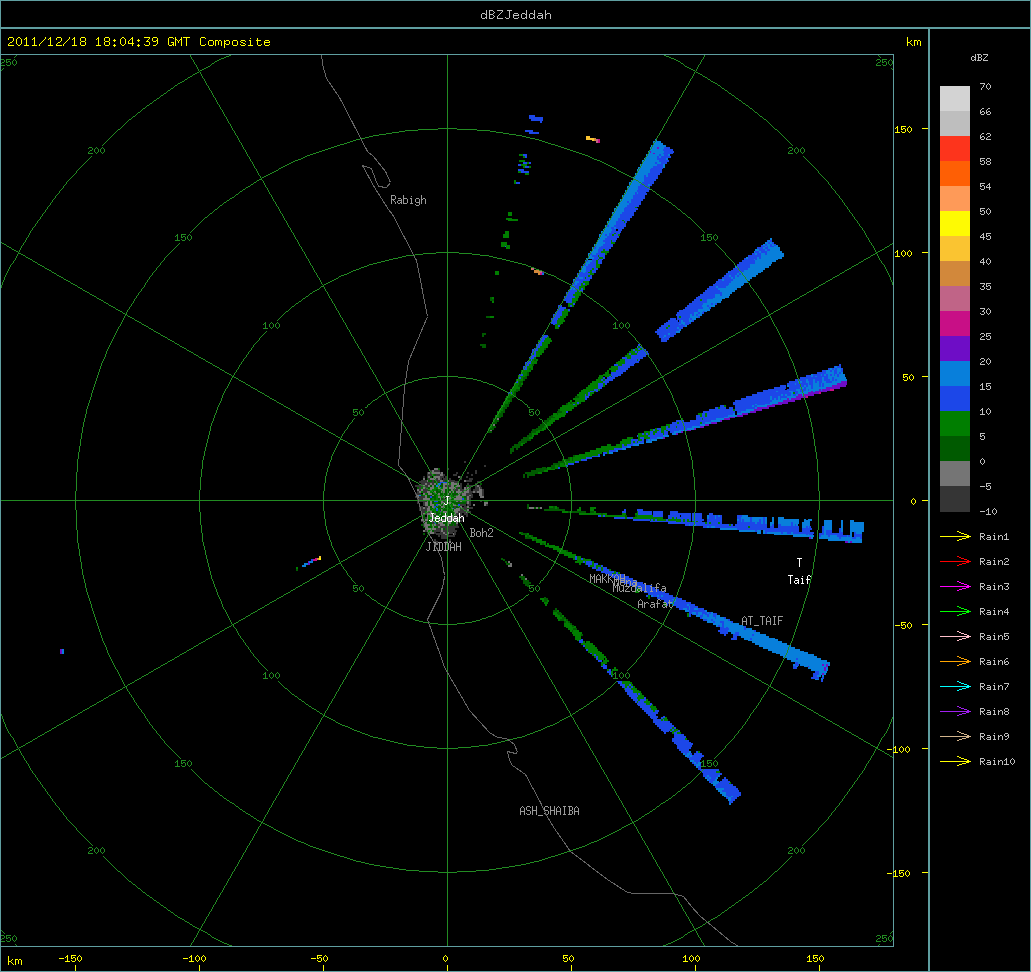1031x972 pixels.
Task: Select the dark gray -10 to -5 dBZ swatch
Action: point(955,498)
